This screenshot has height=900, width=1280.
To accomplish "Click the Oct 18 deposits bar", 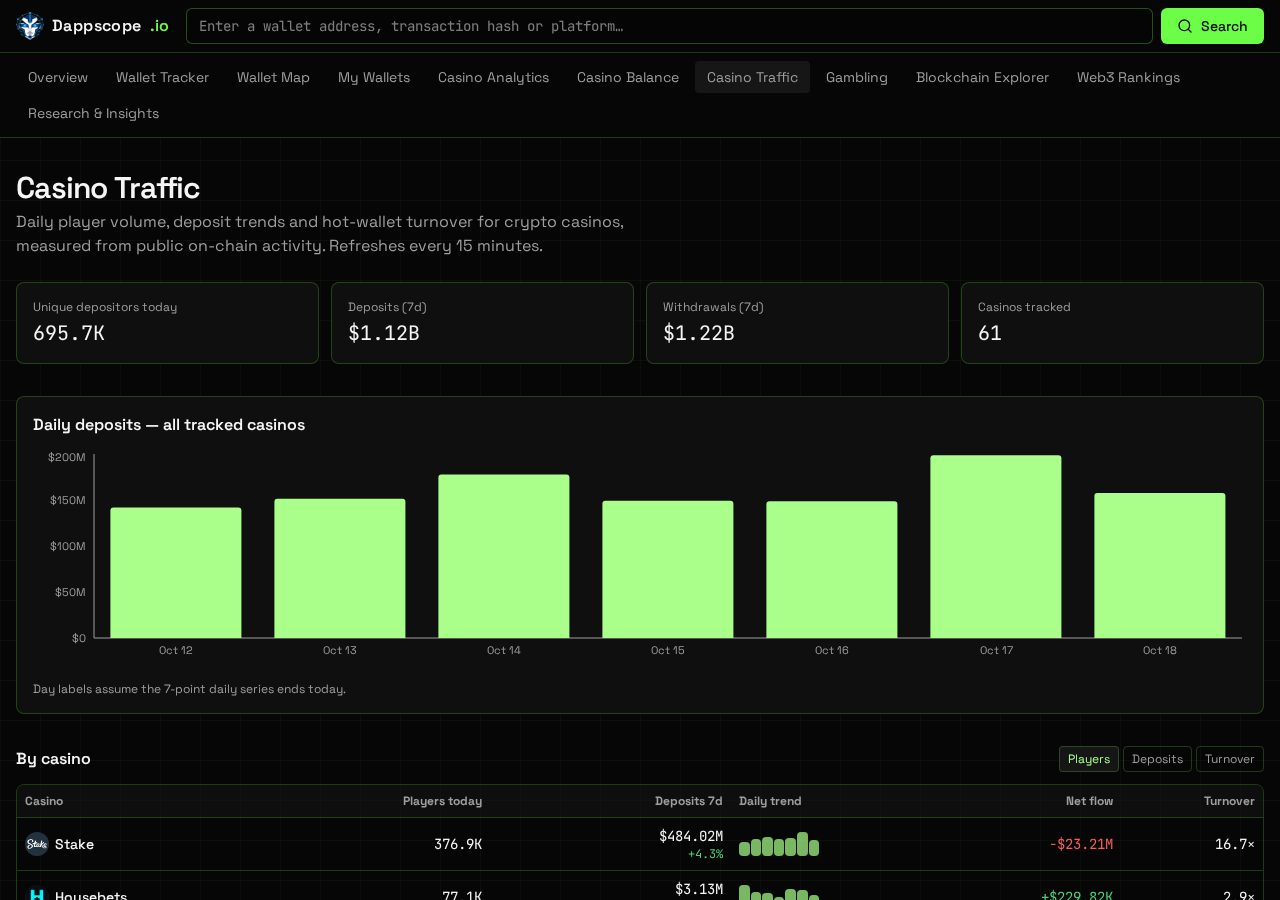I will tap(1160, 566).
